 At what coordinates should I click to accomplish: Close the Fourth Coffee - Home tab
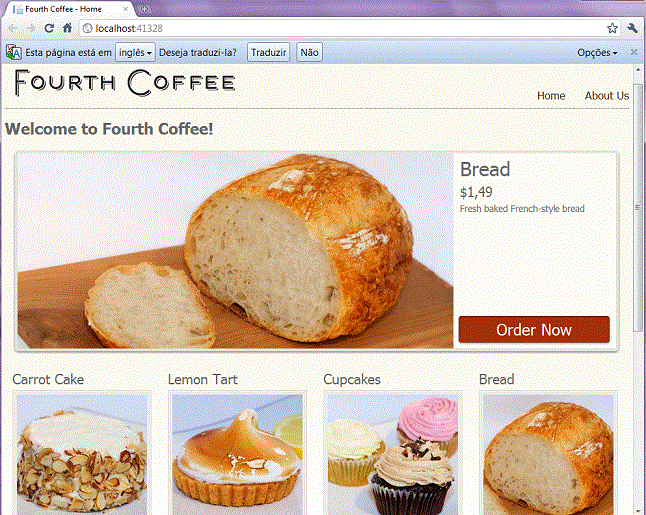click(126, 9)
